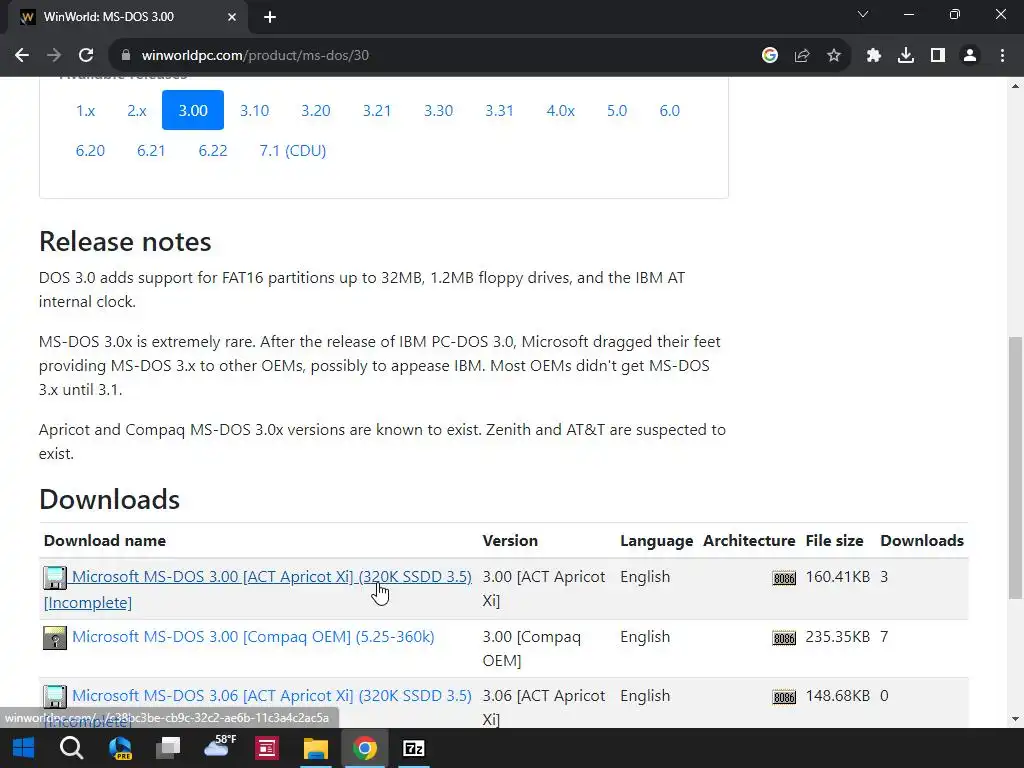This screenshot has width=1024, height=768.
Task: Open the weather widget showing 58°F
Action: coord(219,746)
